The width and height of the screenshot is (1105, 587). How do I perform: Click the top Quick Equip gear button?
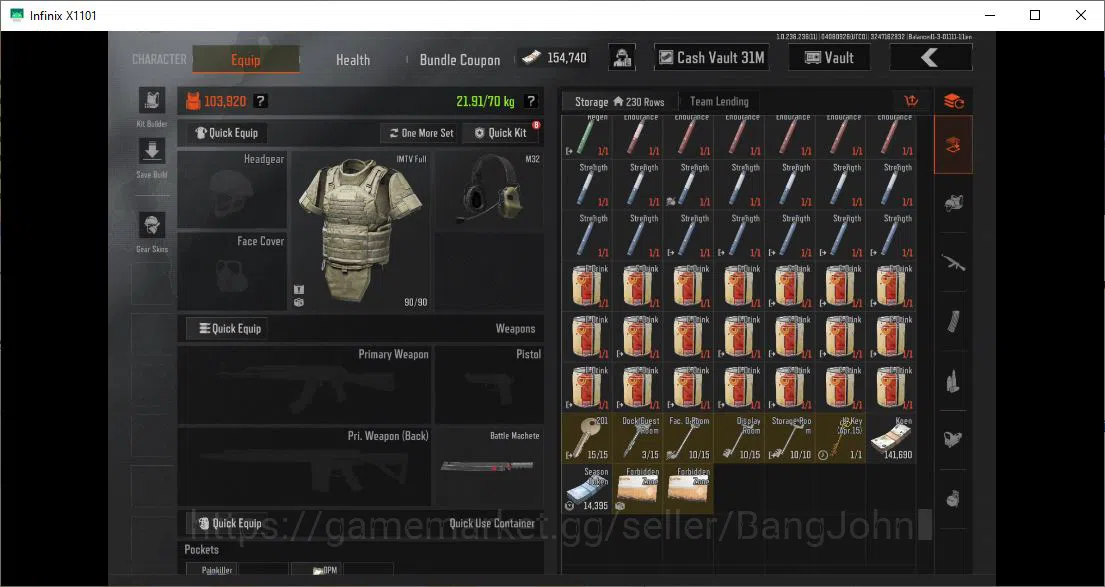[x=227, y=132]
